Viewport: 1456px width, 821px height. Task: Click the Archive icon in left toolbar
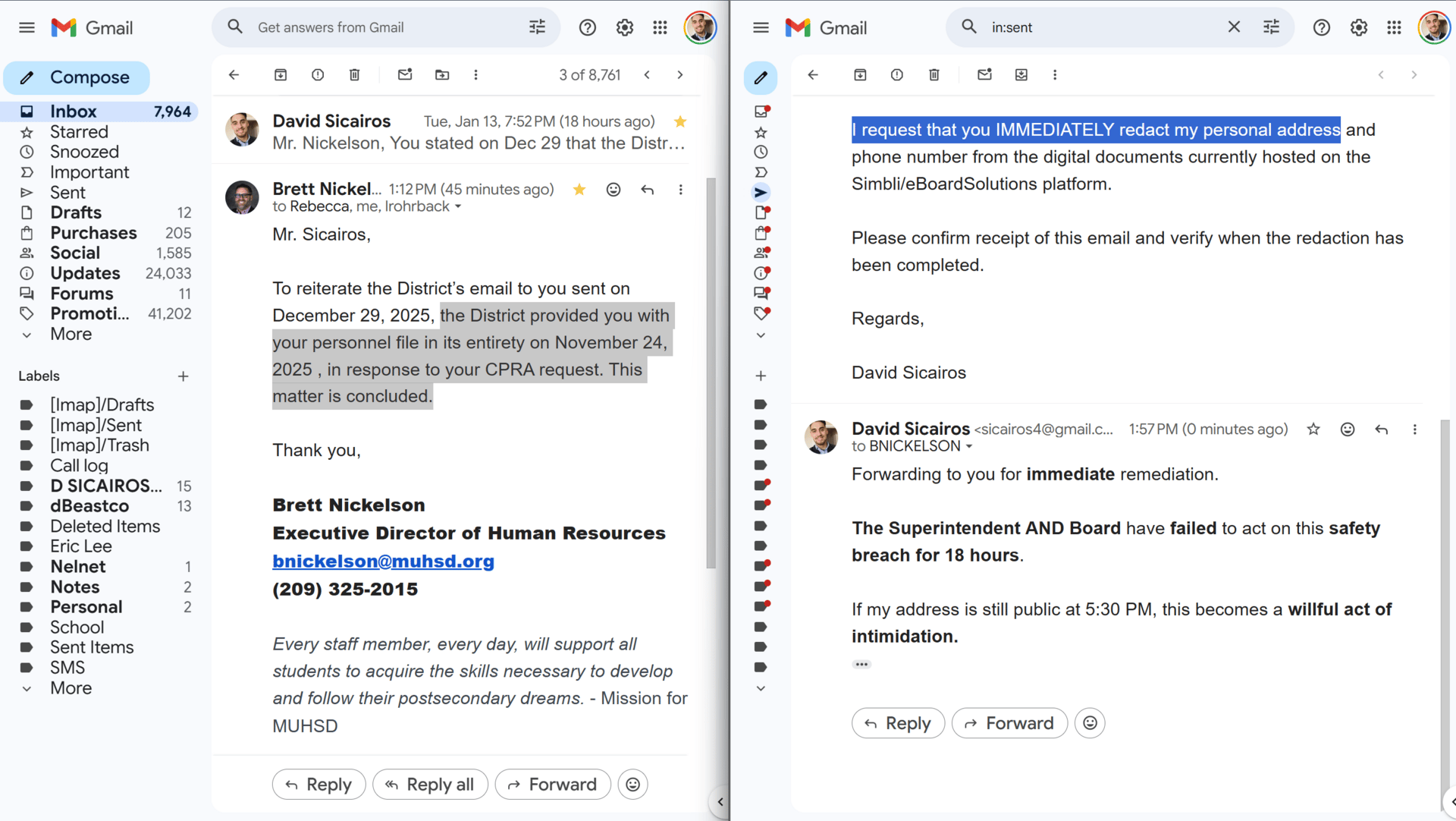281,74
